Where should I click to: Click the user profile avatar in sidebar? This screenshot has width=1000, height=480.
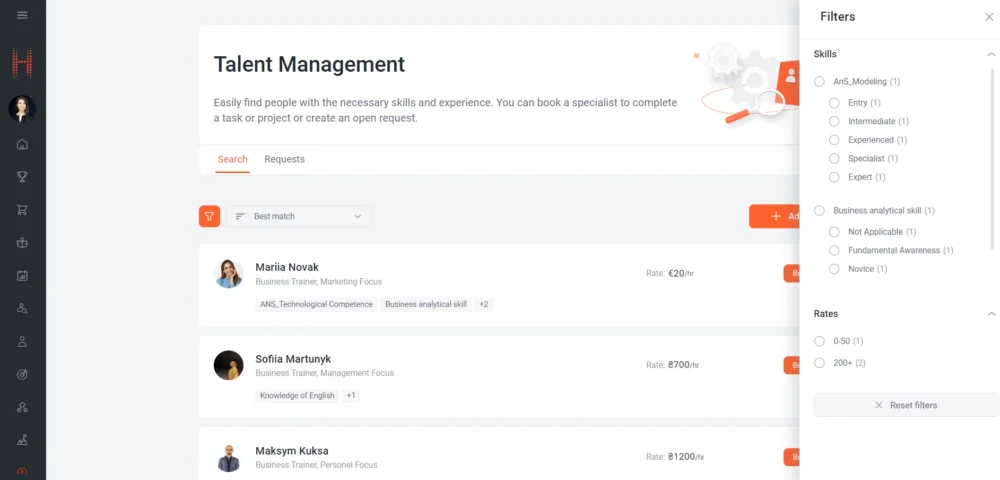(x=22, y=108)
